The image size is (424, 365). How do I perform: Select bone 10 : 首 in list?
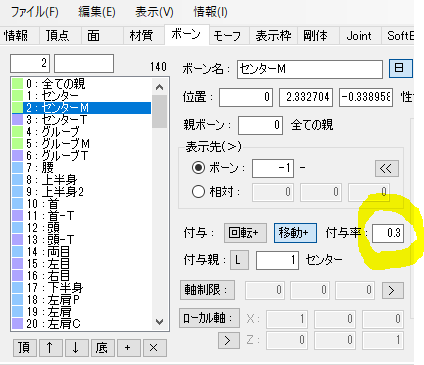tap(81, 204)
